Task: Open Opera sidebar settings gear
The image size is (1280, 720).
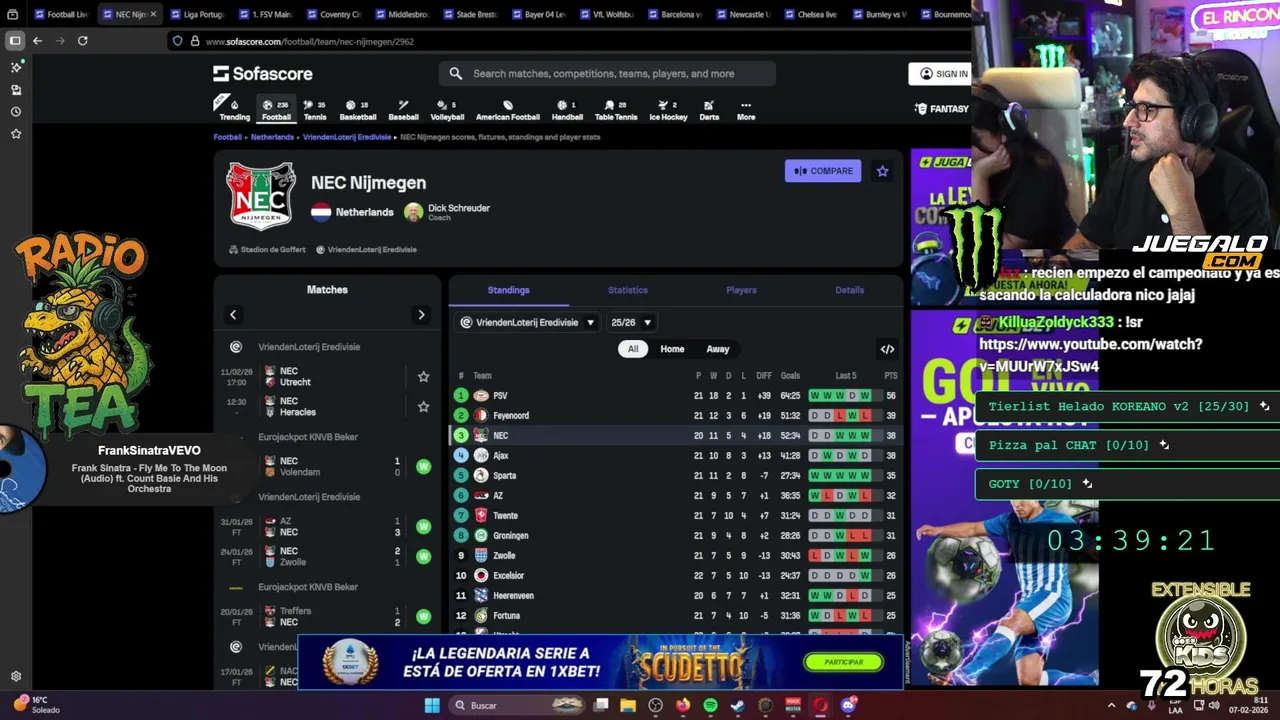Action: pos(15,677)
